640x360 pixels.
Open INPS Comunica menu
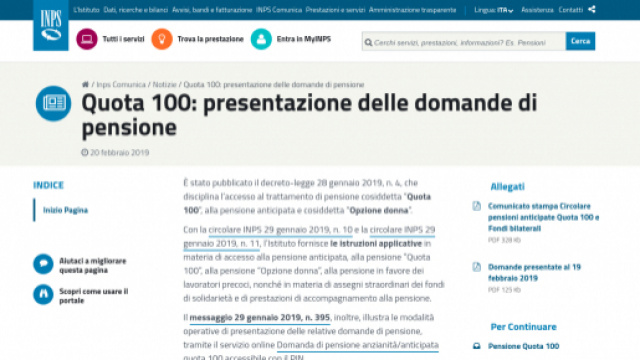click(279, 10)
